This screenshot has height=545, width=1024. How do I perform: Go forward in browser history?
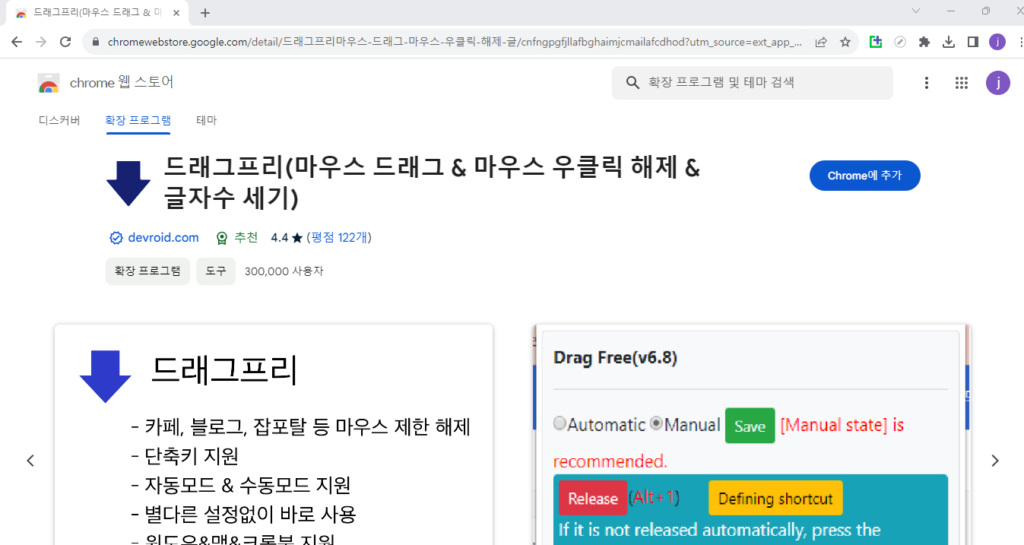point(41,42)
